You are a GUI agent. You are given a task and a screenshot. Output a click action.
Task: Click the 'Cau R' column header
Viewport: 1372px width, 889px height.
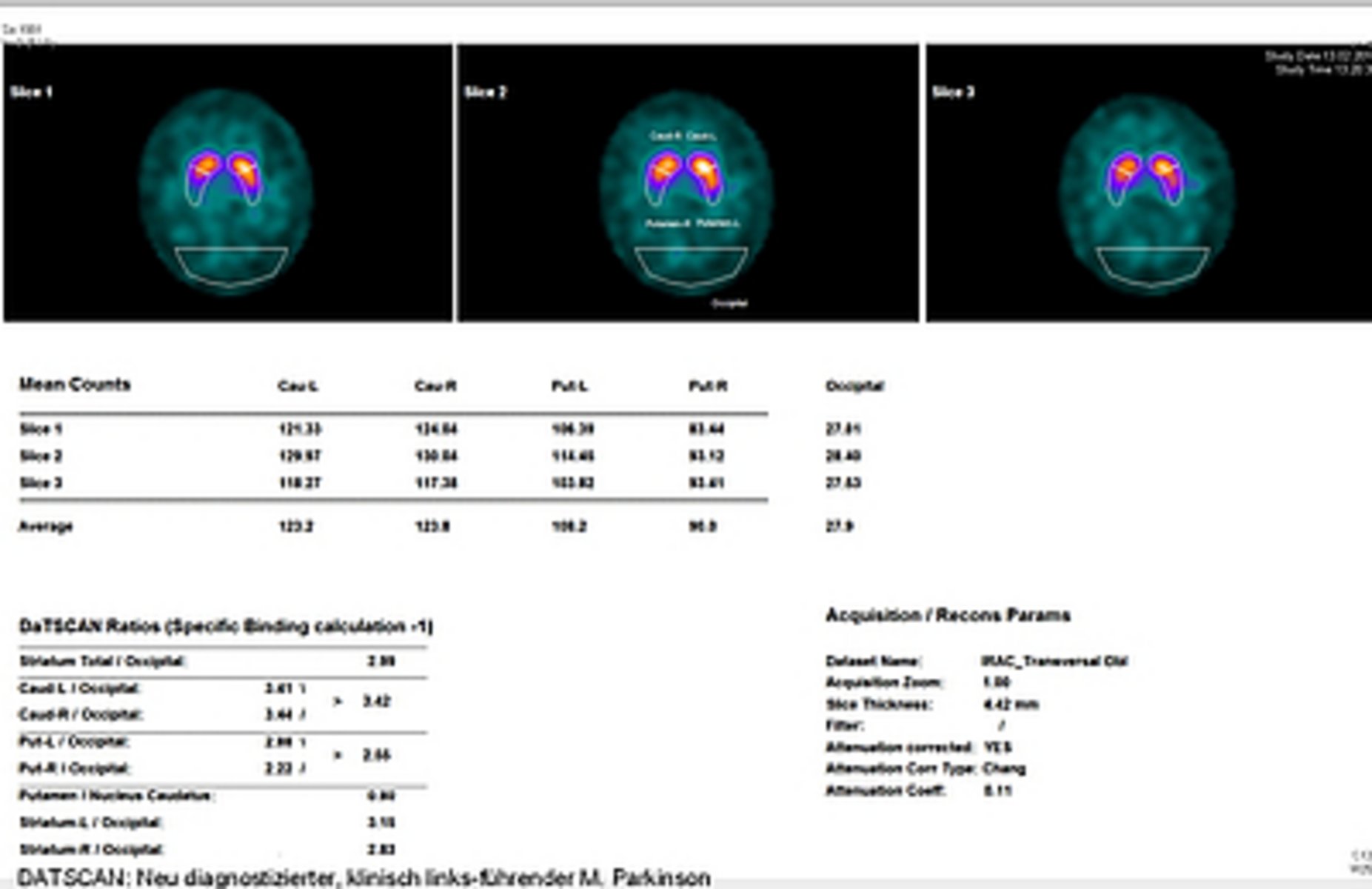(435, 386)
